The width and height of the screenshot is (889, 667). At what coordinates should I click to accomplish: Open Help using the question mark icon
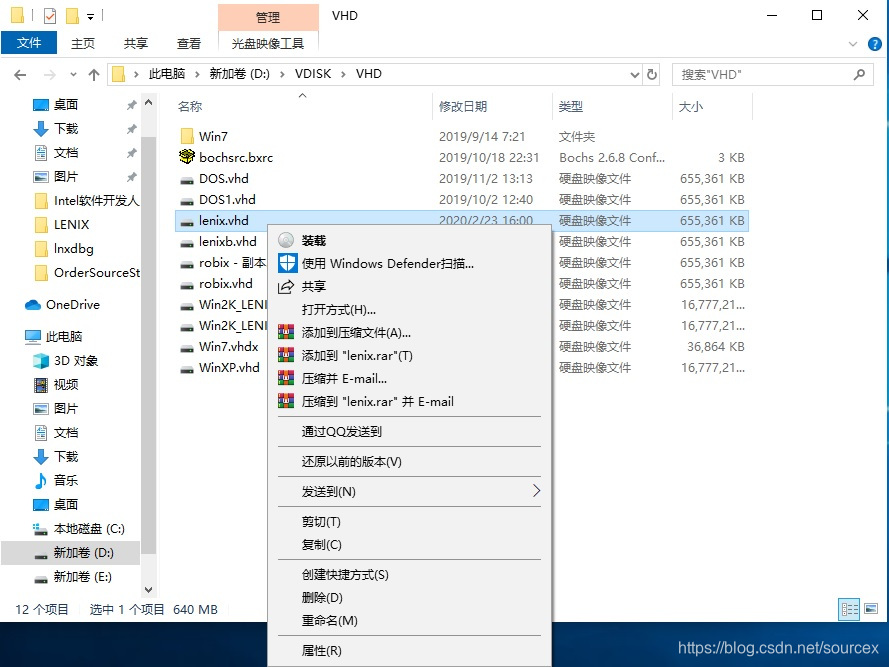[x=873, y=44]
